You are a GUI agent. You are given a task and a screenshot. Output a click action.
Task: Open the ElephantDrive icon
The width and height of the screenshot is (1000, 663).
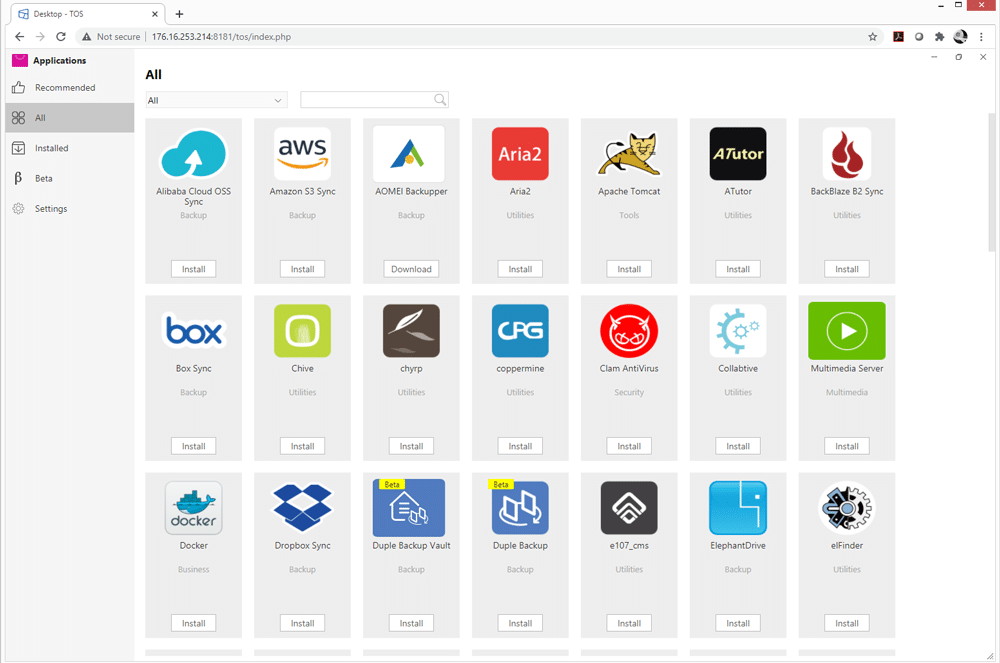pos(738,507)
